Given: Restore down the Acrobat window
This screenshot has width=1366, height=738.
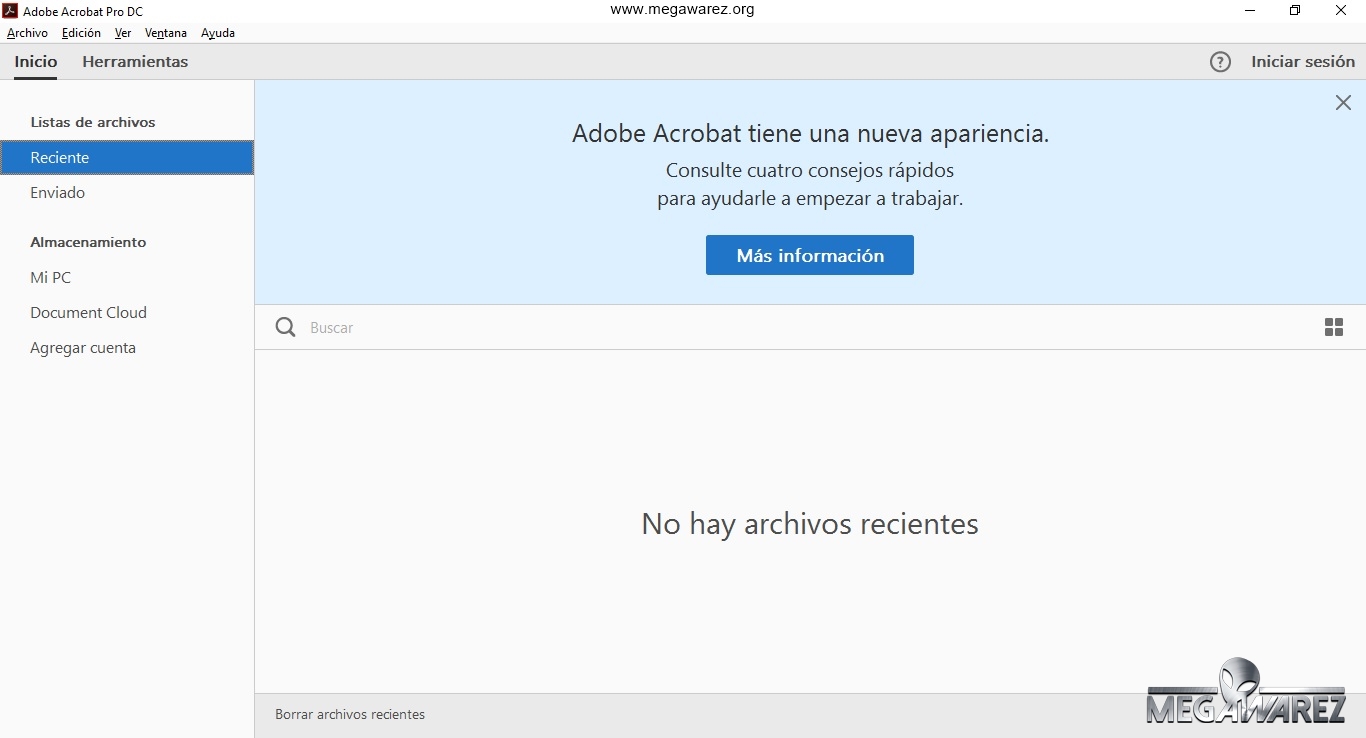Looking at the screenshot, I should click(1295, 11).
